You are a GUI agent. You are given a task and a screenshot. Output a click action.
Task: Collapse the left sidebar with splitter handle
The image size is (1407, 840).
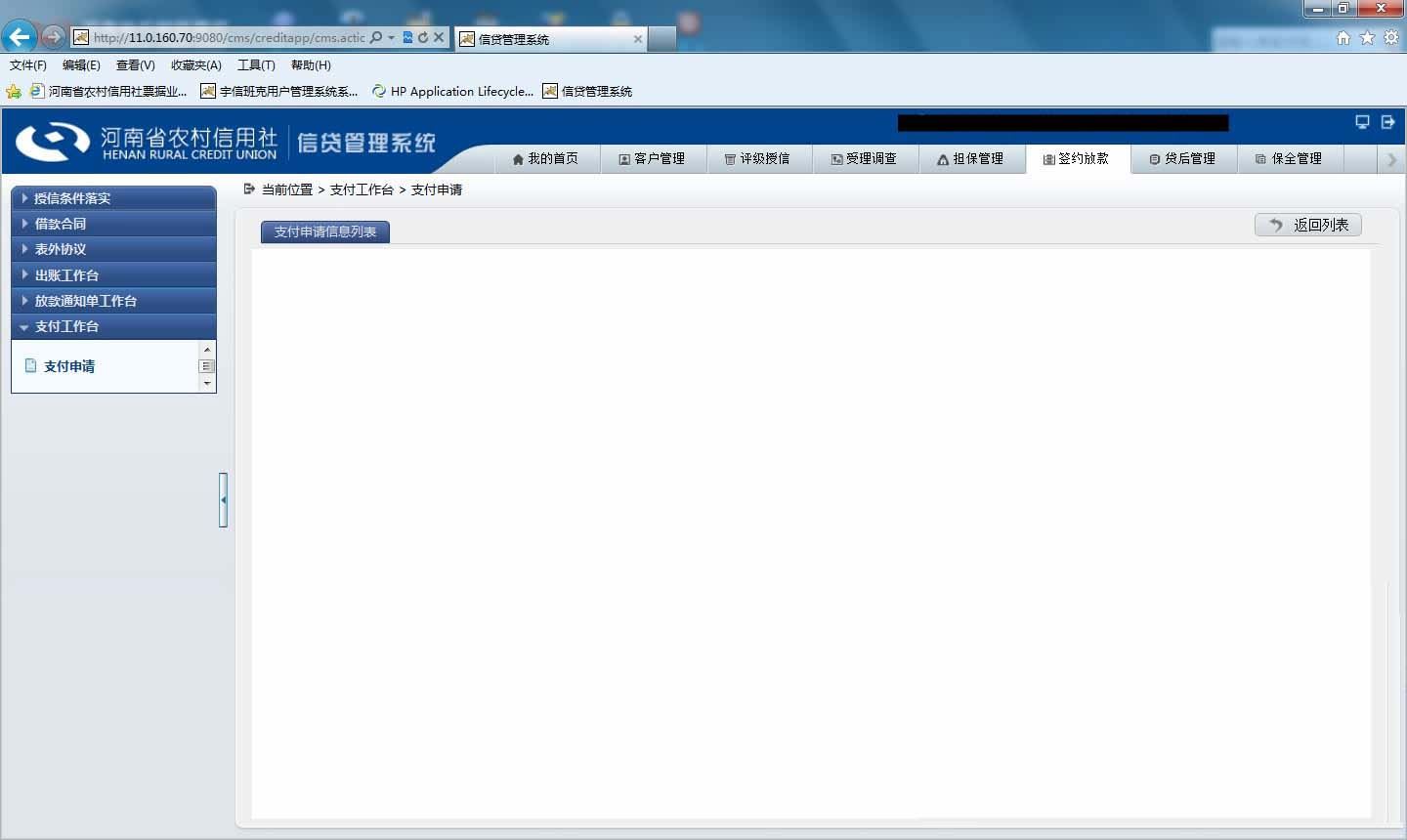(223, 500)
